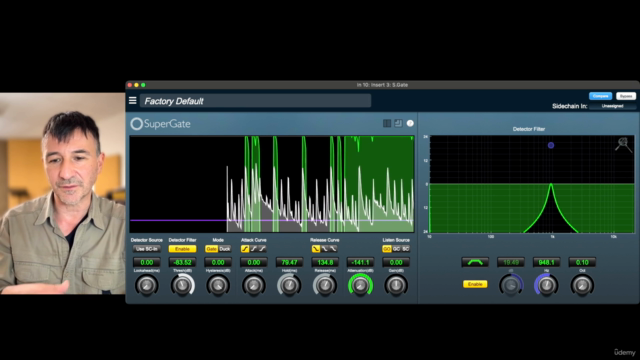
Task: Click the Hysteresis value field
Action: click(218, 262)
